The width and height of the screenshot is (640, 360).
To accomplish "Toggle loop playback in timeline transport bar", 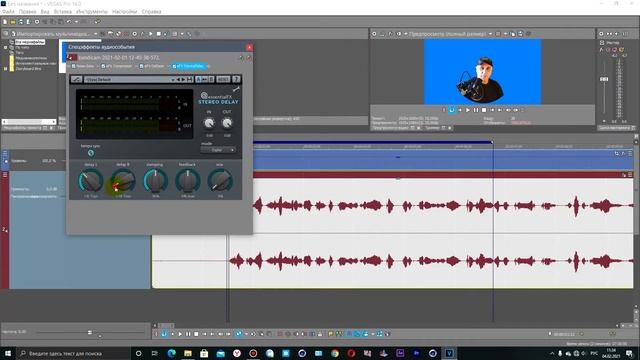I will 164,334.
